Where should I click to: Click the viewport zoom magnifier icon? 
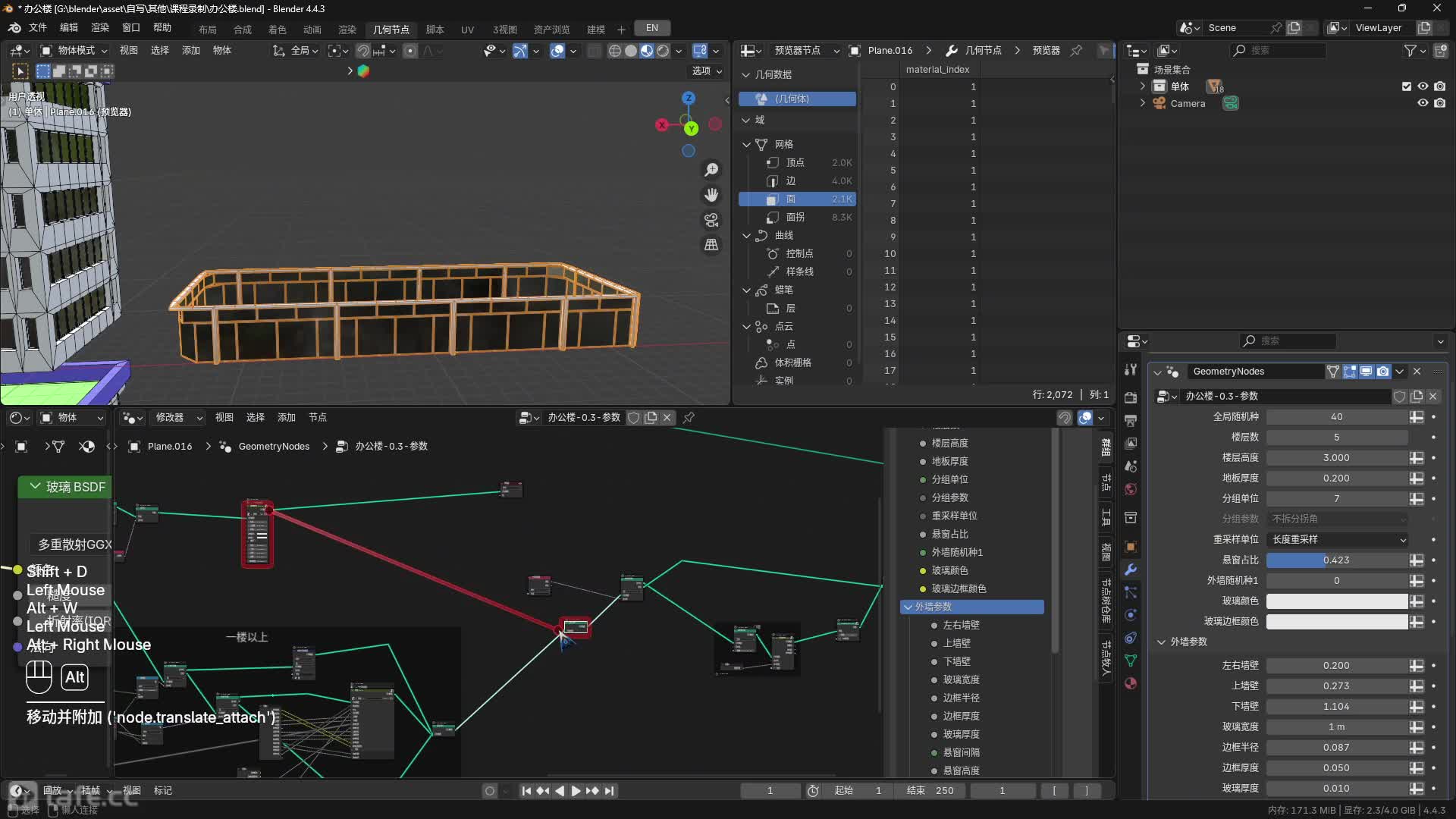(711, 170)
